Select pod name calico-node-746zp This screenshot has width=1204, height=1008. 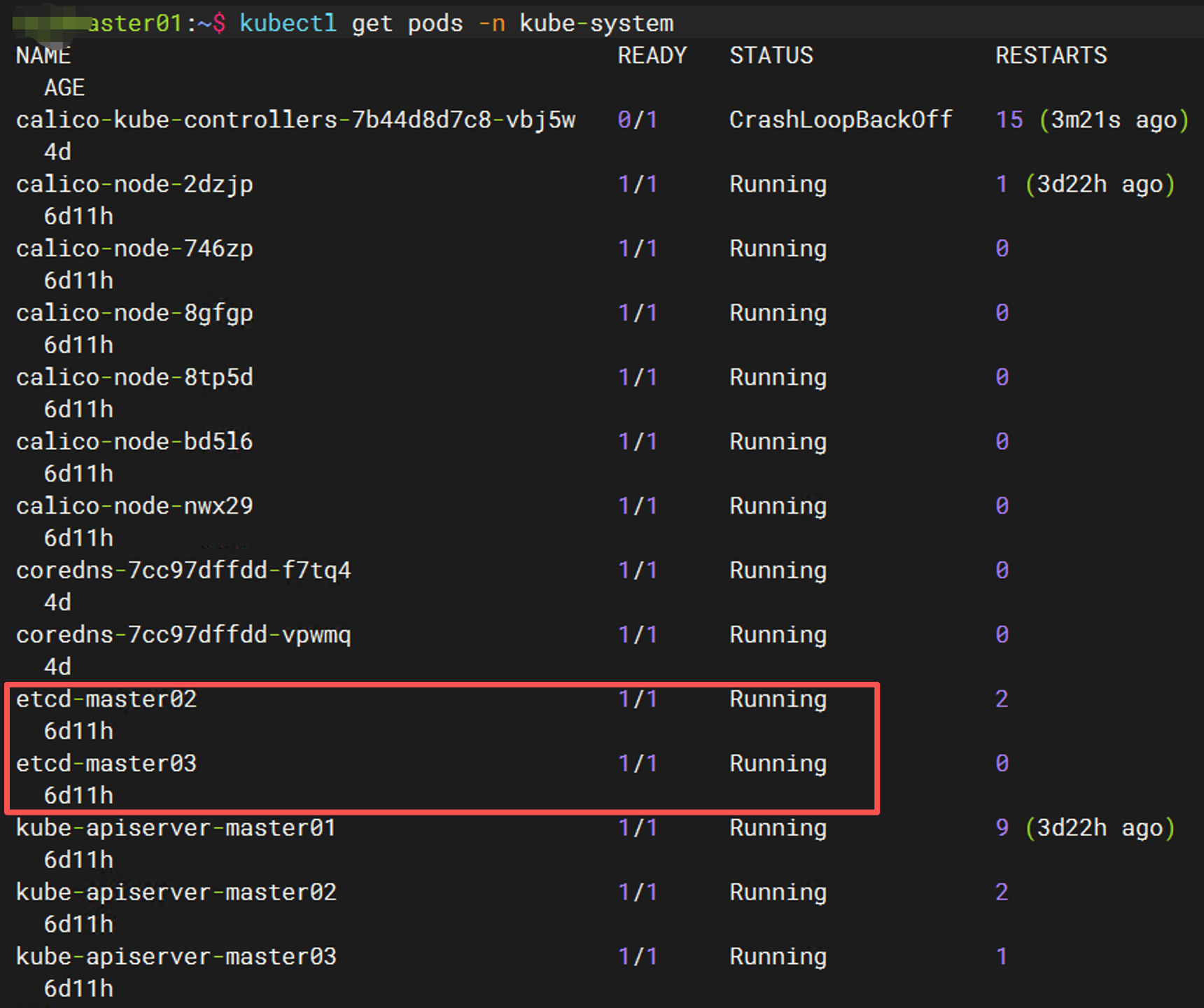pos(134,248)
